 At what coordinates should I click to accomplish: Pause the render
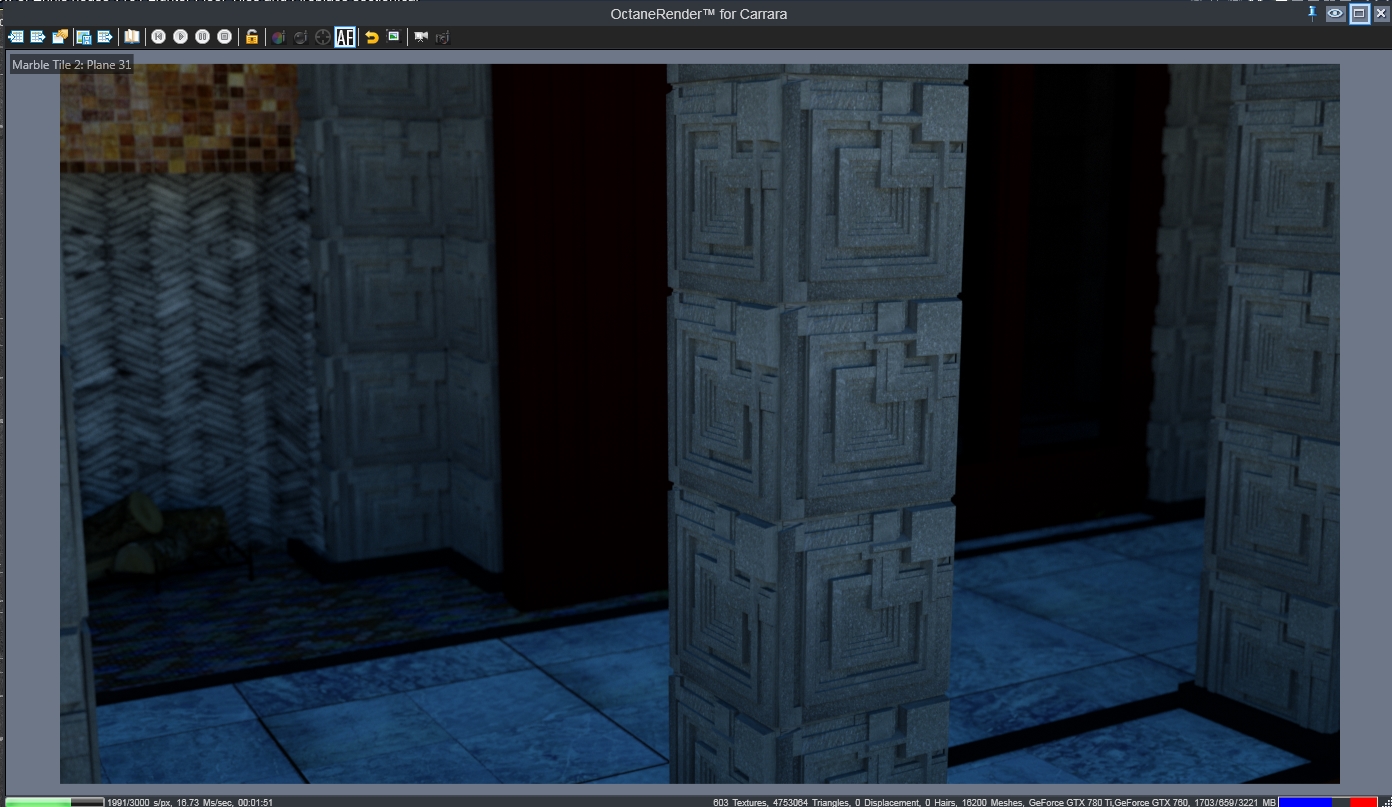[203, 37]
